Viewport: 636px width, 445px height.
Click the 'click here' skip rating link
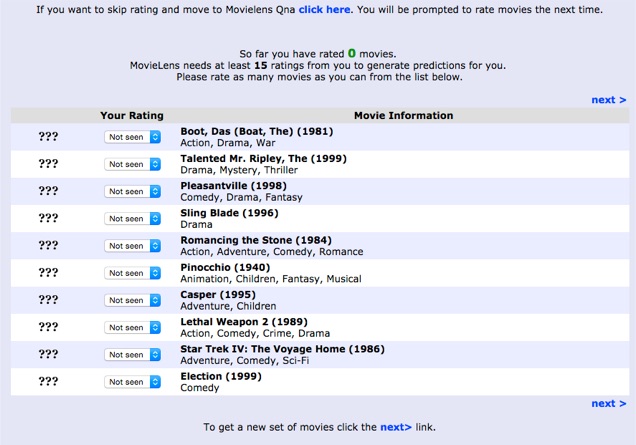[x=324, y=9]
